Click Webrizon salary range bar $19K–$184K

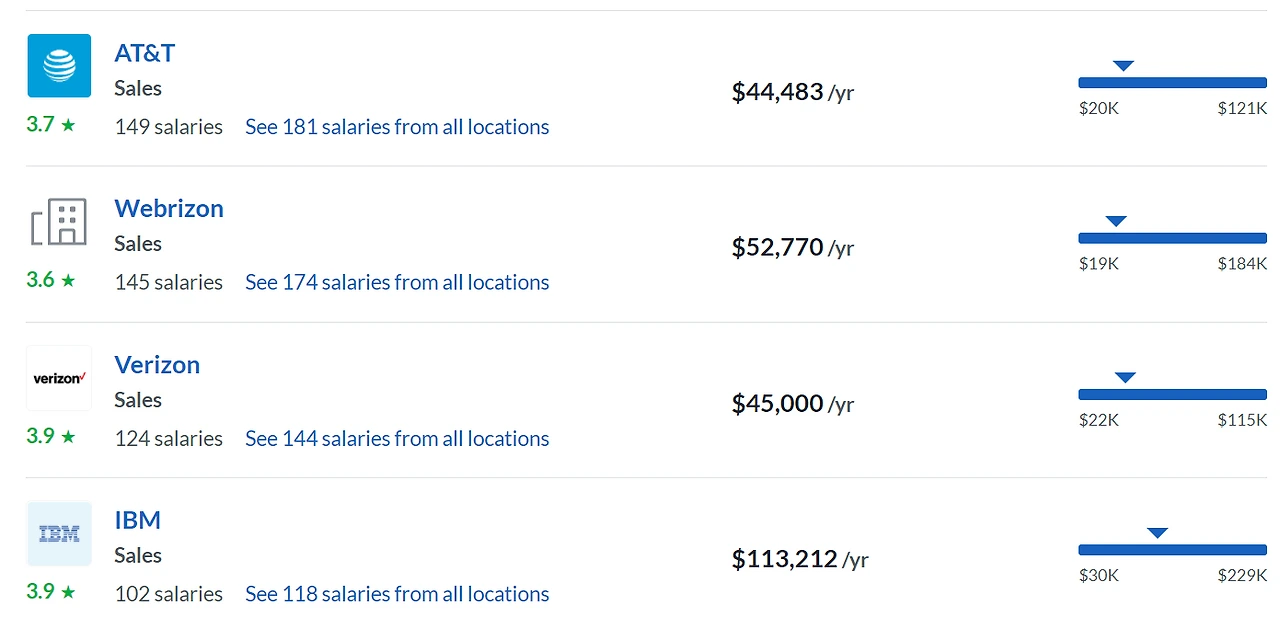click(x=1172, y=238)
